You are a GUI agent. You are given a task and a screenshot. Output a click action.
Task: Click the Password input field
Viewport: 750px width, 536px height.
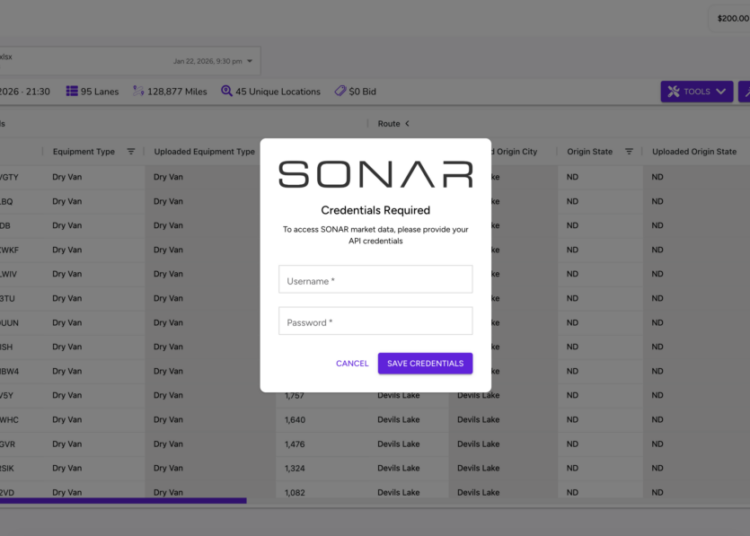click(375, 321)
